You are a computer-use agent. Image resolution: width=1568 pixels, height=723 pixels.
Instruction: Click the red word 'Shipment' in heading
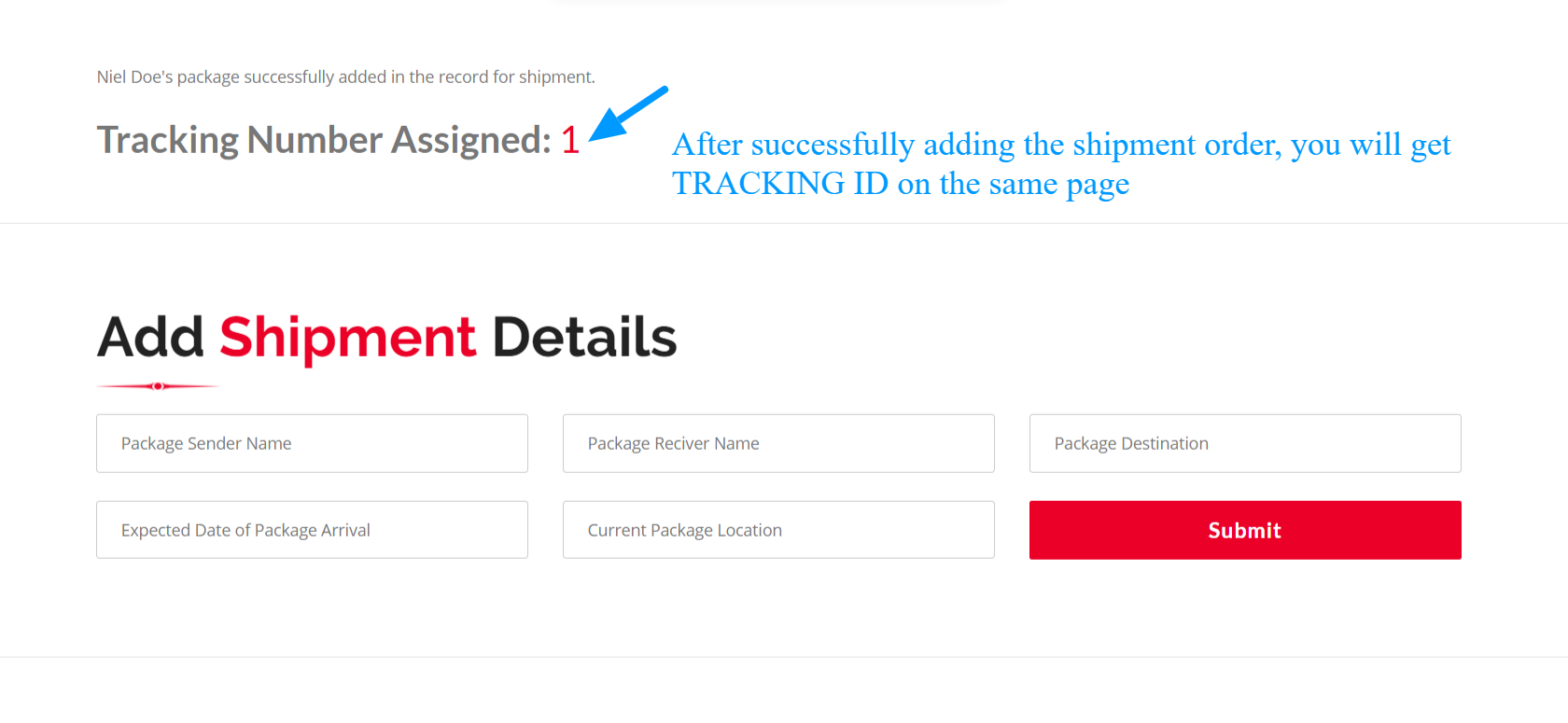(347, 337)
